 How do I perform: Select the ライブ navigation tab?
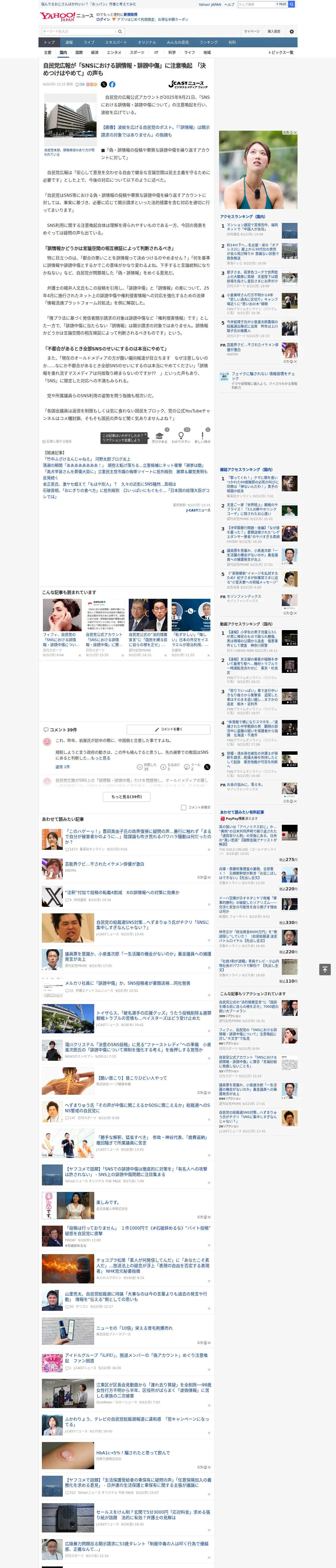tap(89, 43)
